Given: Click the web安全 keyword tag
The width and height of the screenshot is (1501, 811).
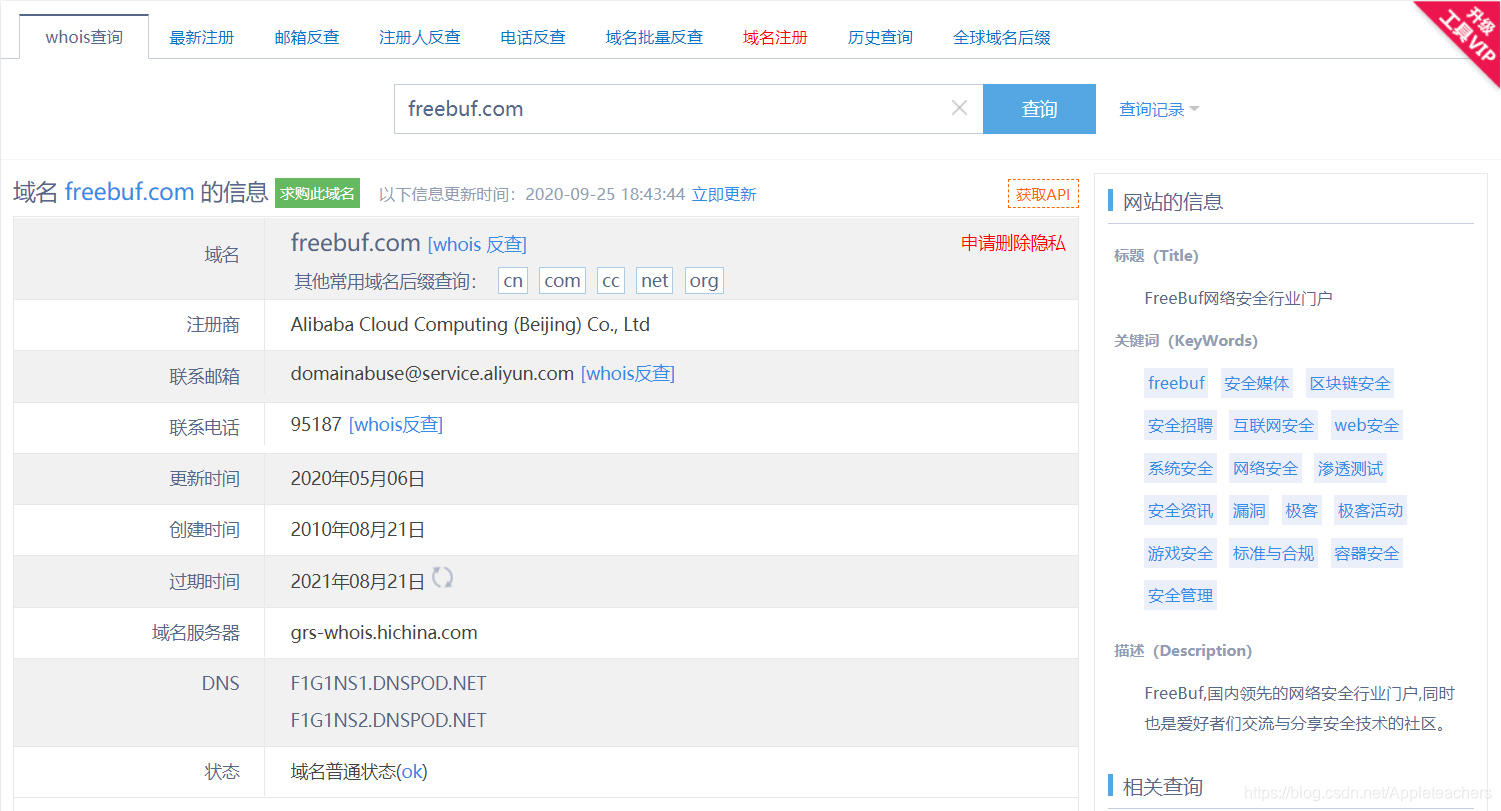Looking at the screenshot, I should (1367, 425).
